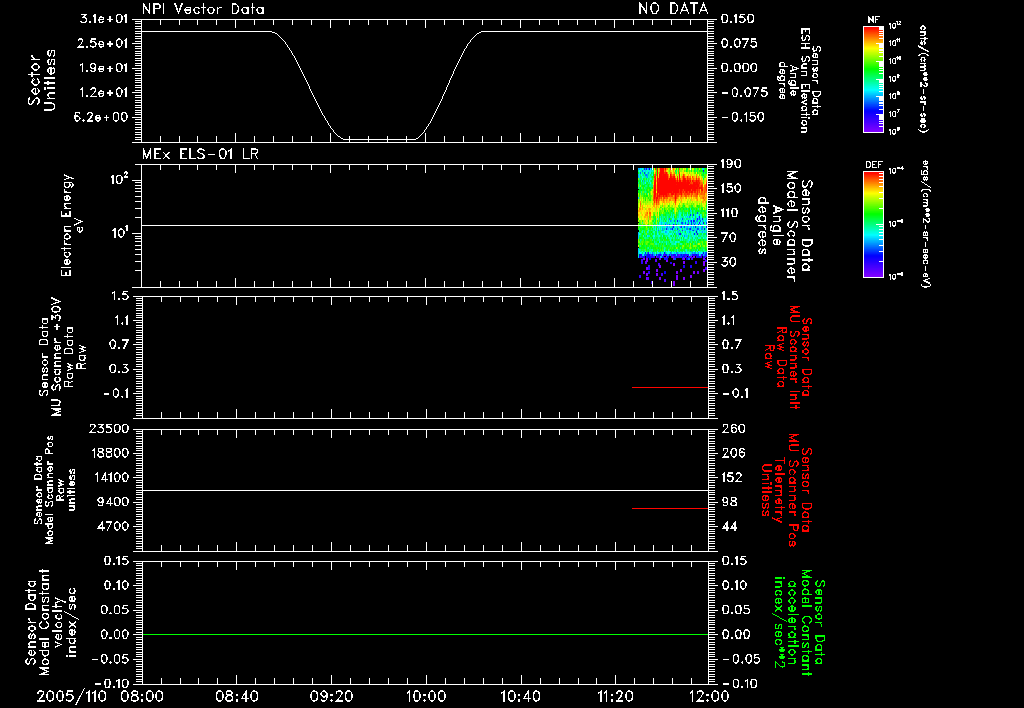Click the 10² electron energy tick label

(x=118, y=179)
